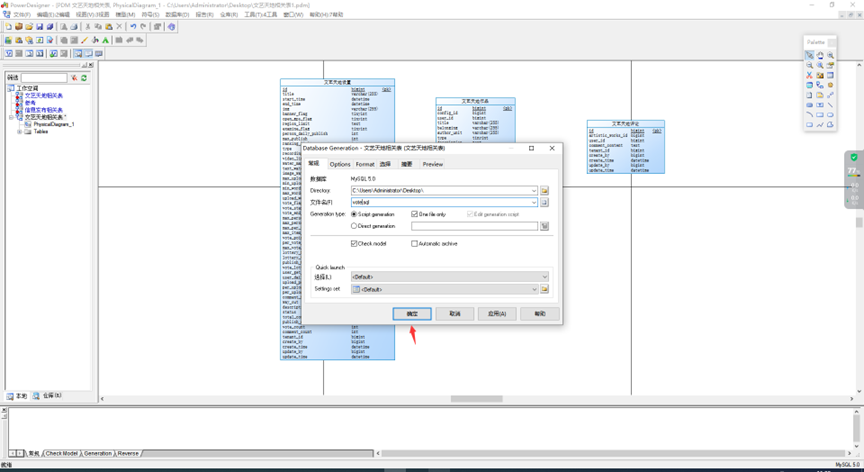Clear the browser filter with the red icon
Image resolution: width=864 pixels, height=472 pixels.
74,78
